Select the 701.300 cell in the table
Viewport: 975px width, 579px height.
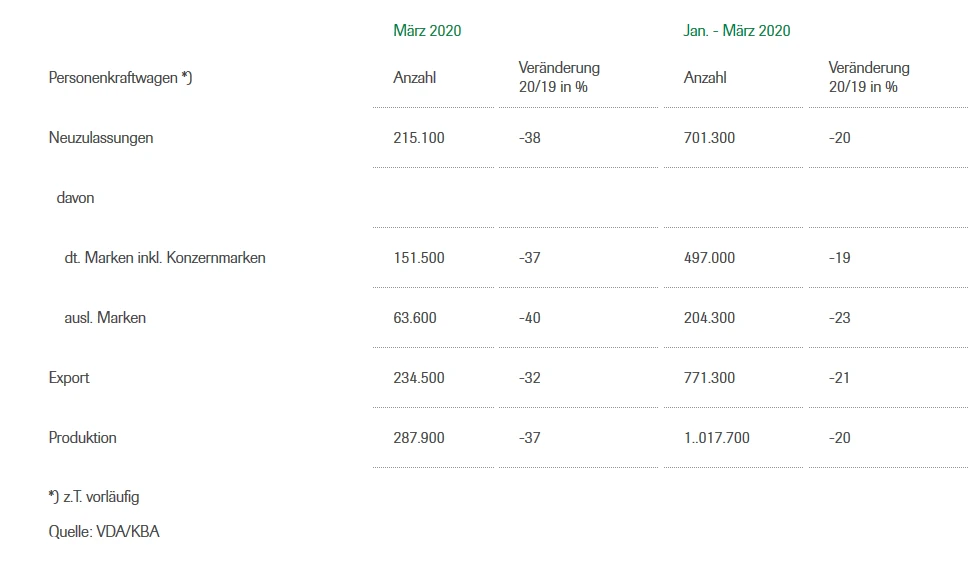point(709,138)
